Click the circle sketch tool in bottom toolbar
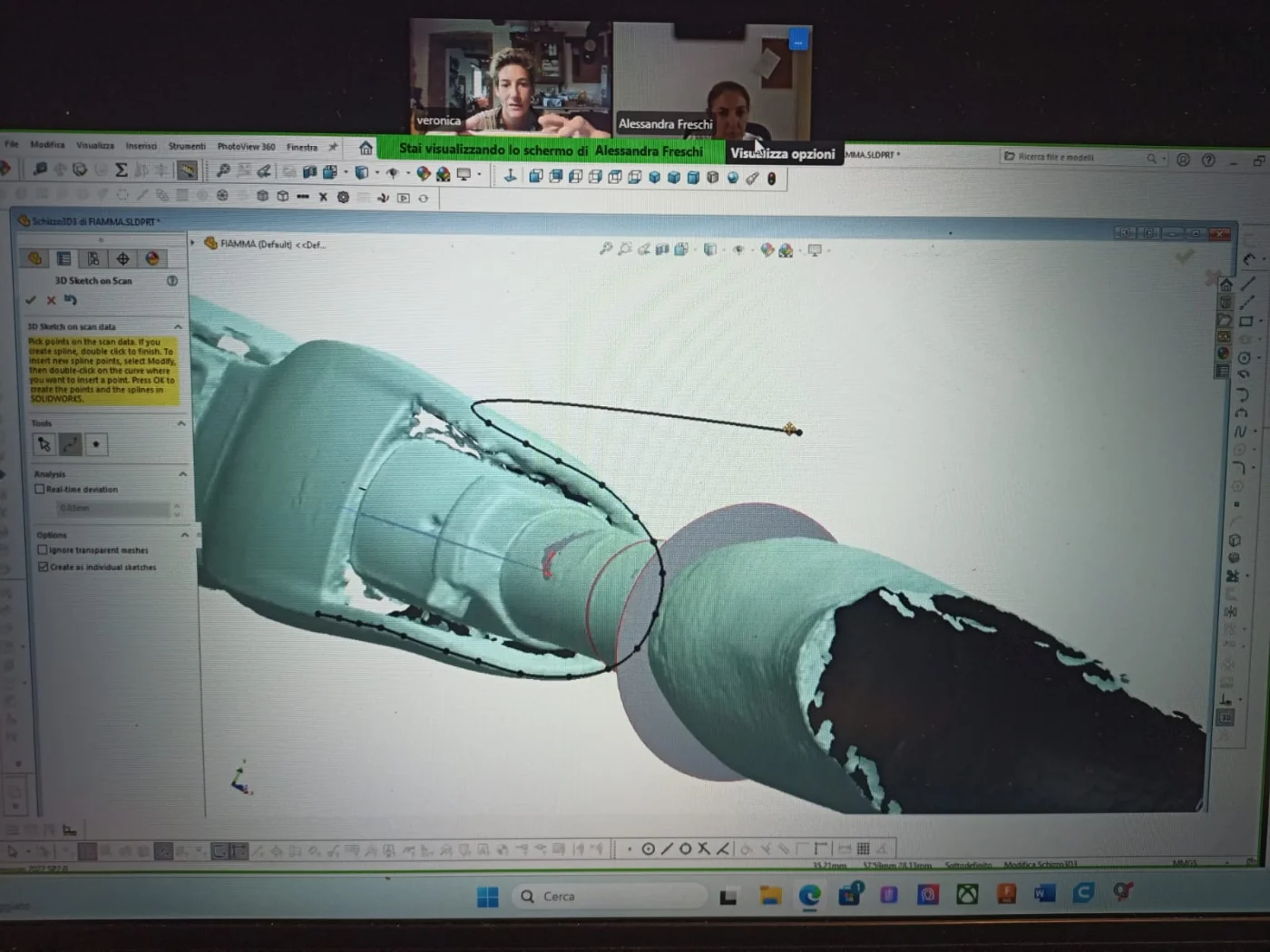Viewport: 1270px width, 952px height. tap(648, 849)
